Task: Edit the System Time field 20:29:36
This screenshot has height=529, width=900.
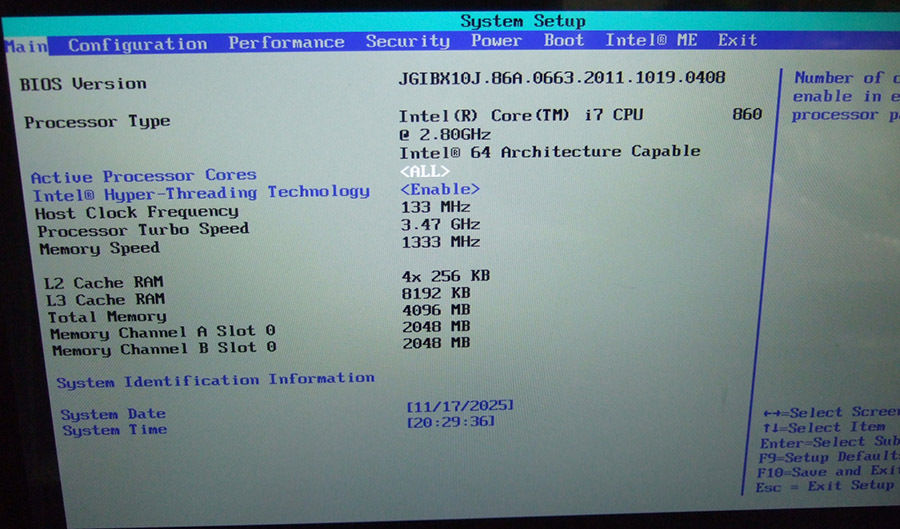Action: 451,422
